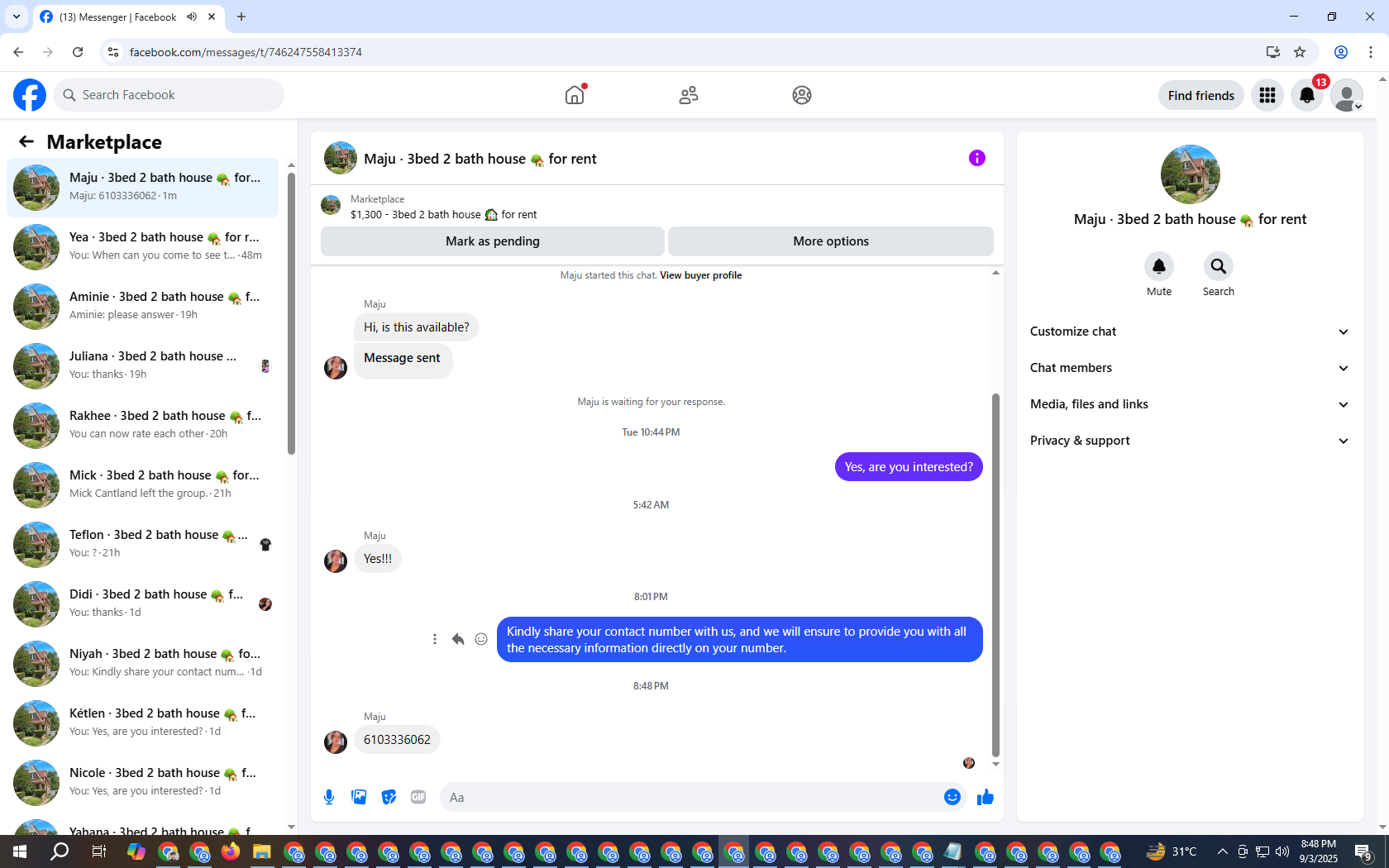Record a voice clip microphone icon
The height and width of the screenshot is (868, 1389).
(329, 797)
